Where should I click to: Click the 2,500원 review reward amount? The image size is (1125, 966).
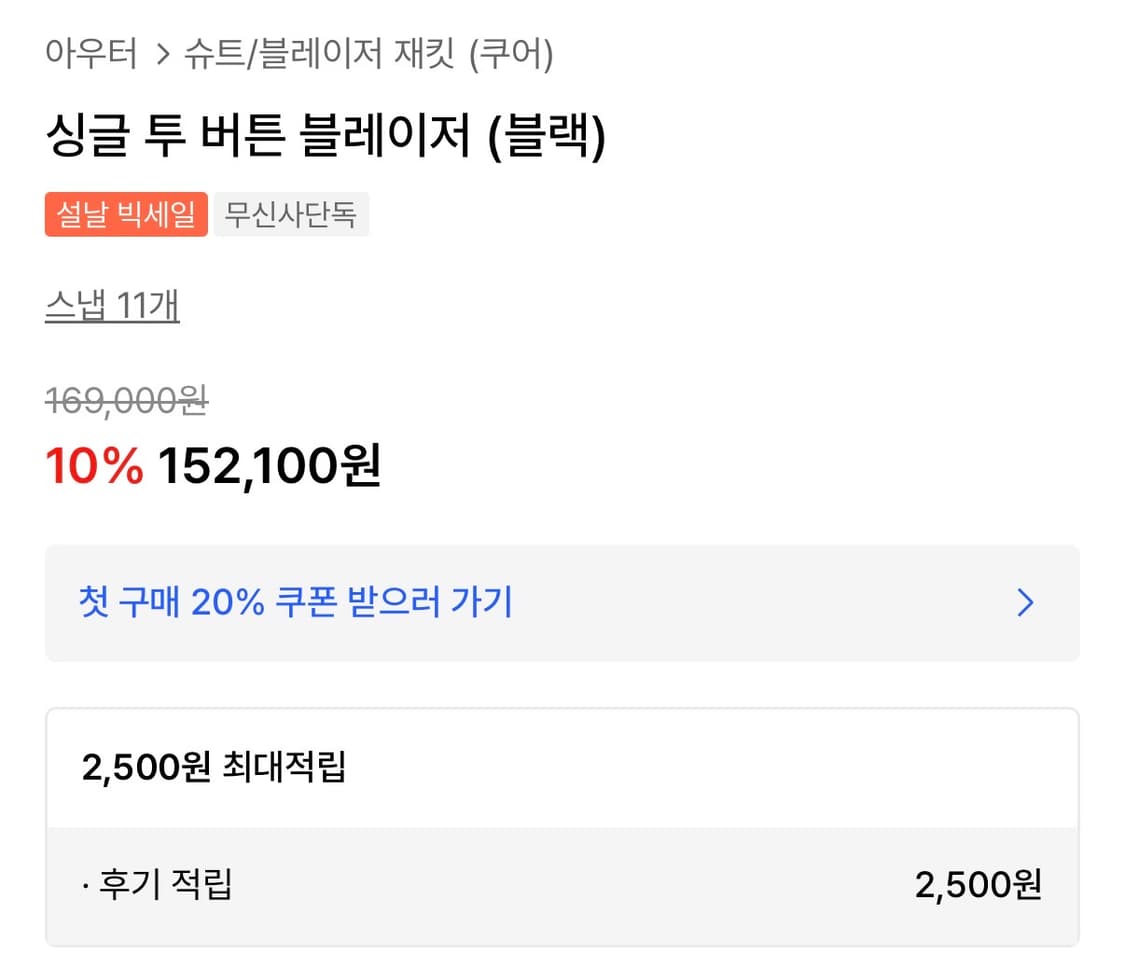(x=977, y=884)
